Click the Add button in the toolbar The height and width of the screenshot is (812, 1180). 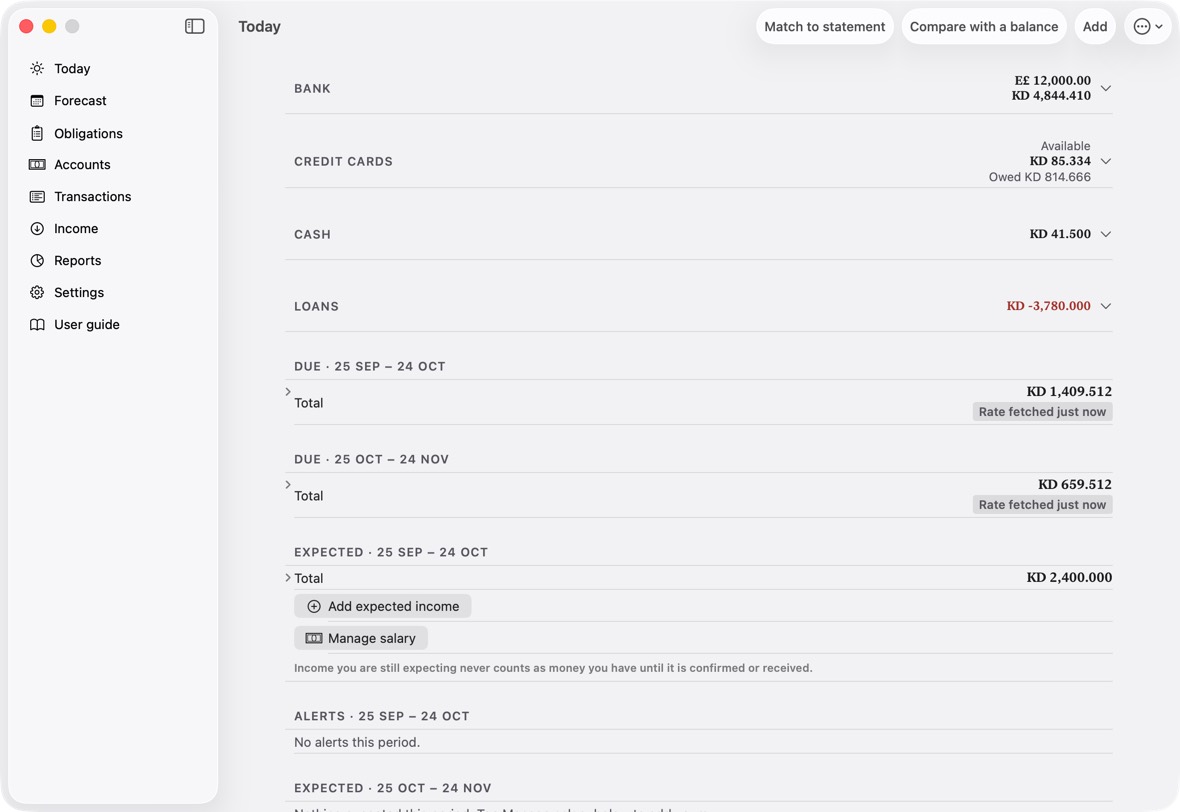click(1095, 26)
